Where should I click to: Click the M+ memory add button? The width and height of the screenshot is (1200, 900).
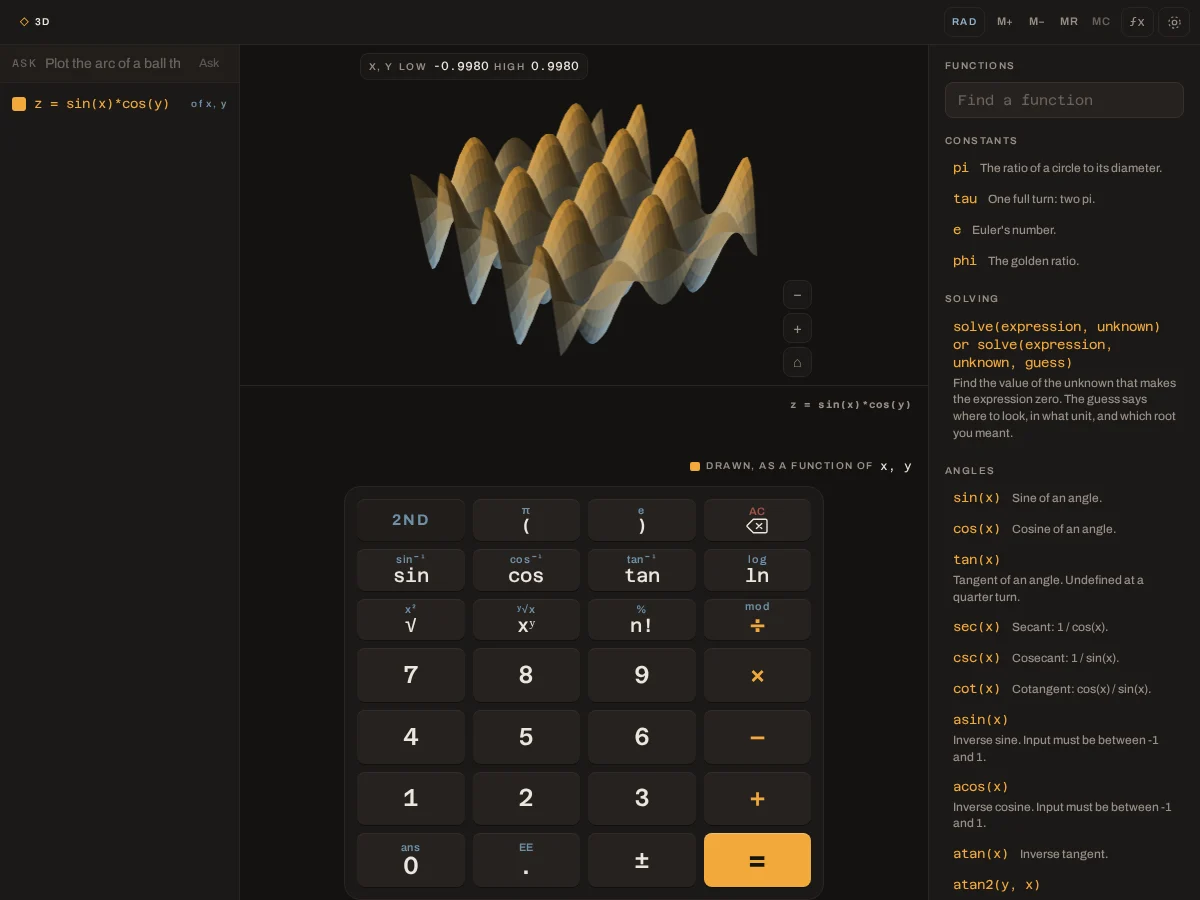[x=1005, y=22]
